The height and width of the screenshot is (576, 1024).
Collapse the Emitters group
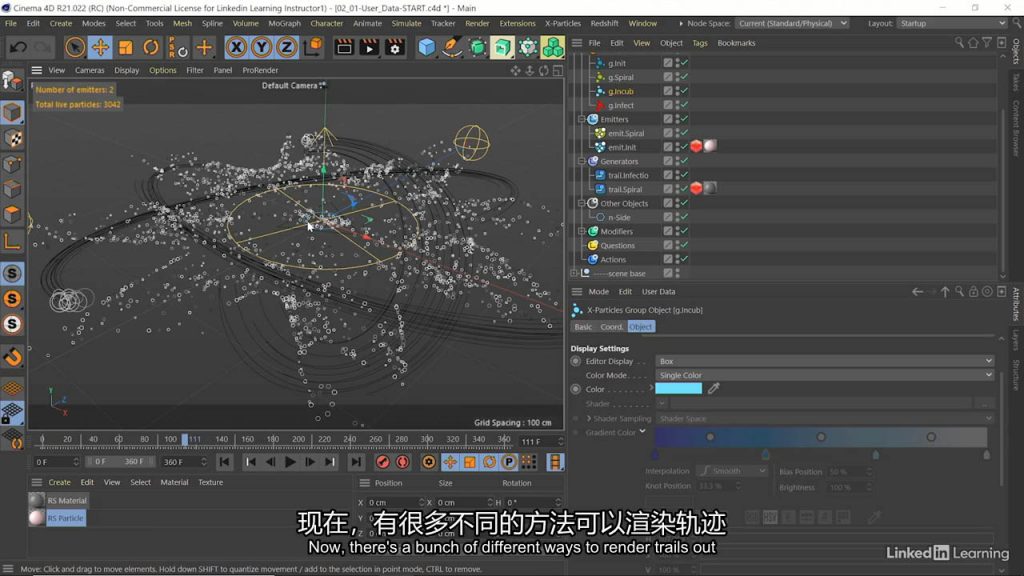coord(581,119)
